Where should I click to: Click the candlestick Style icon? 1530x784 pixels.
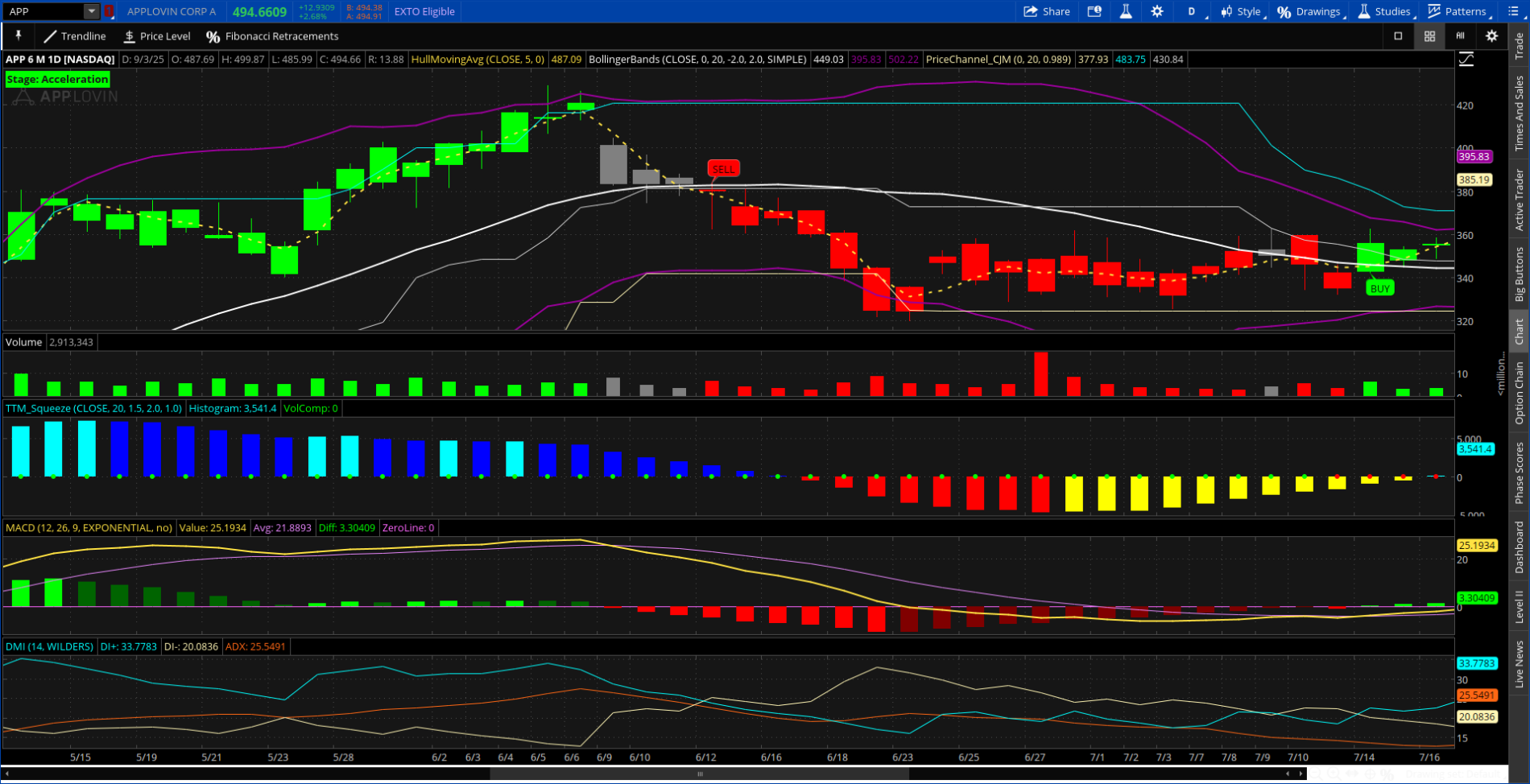pos(1226,11)
